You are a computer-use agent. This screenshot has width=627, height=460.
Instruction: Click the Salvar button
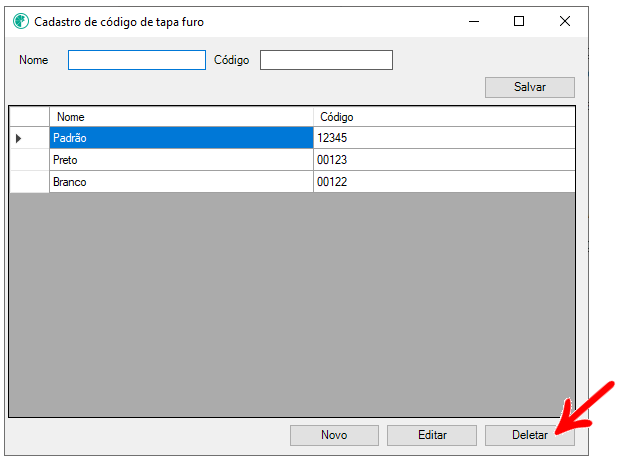(530, 87)
